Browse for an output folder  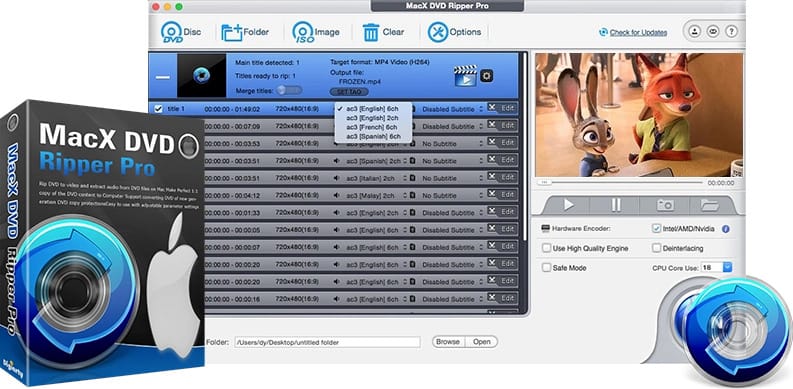pos(448,342)
